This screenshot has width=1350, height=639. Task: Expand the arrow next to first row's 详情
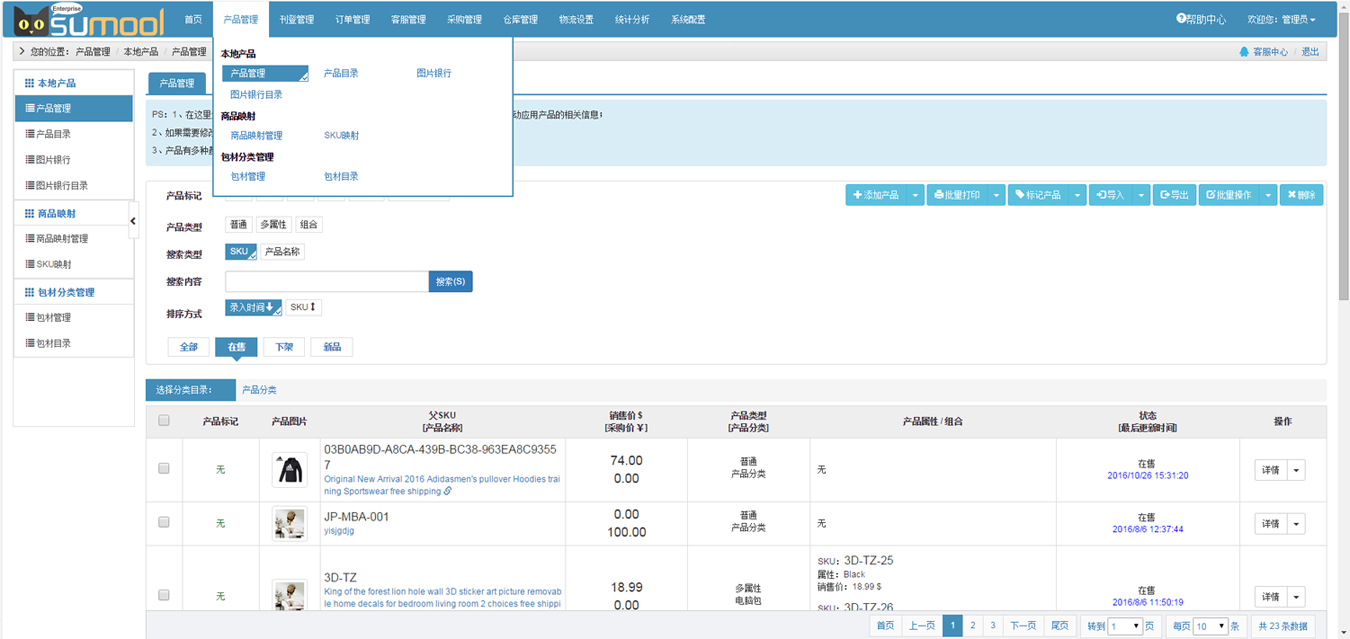[1296, 470]
